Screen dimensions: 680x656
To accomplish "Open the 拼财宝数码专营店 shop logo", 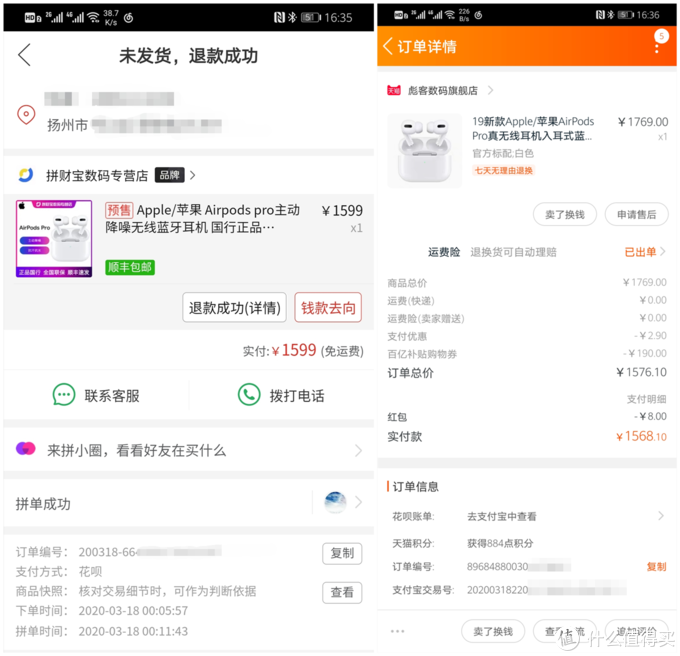I will (x=26, y=175).
